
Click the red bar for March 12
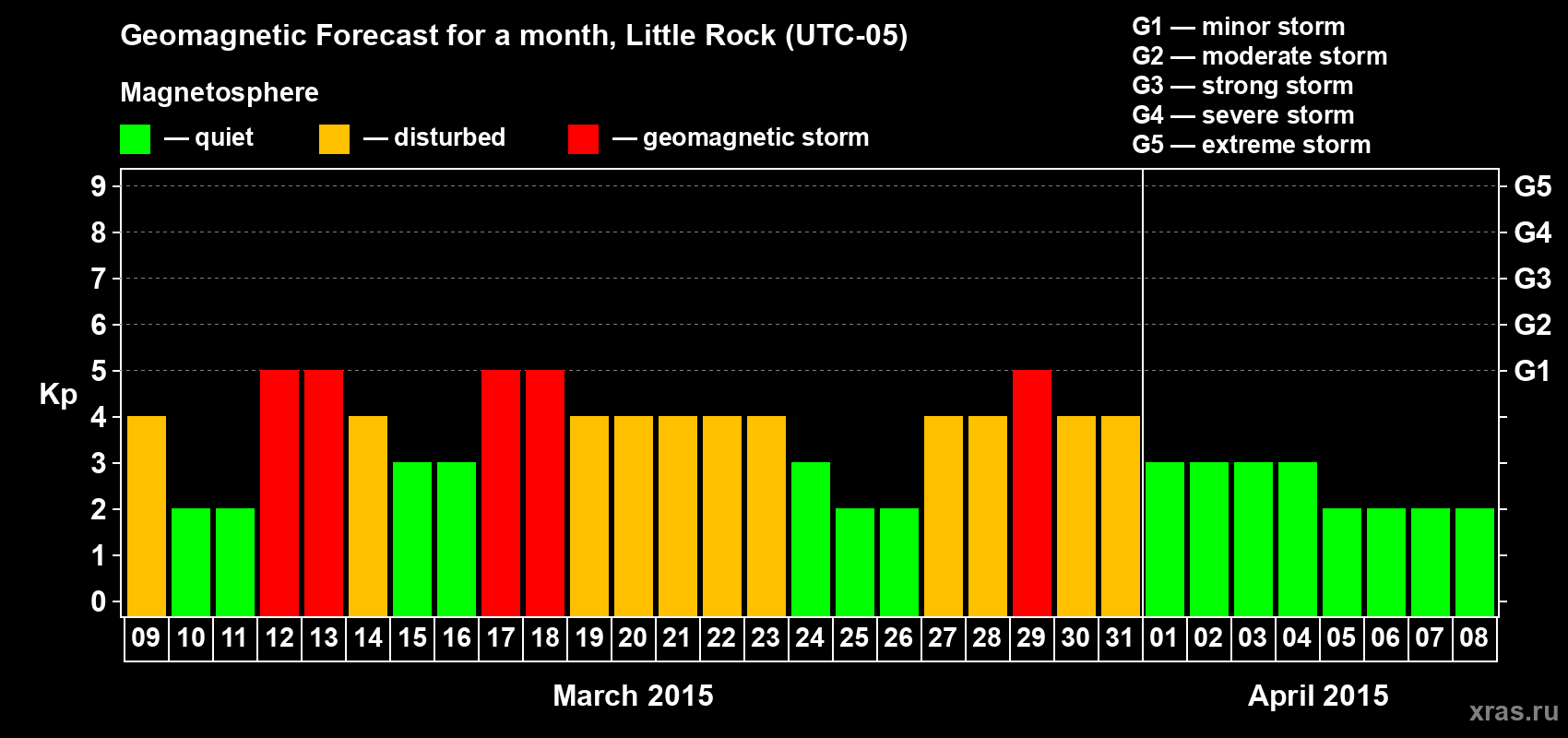279,494
